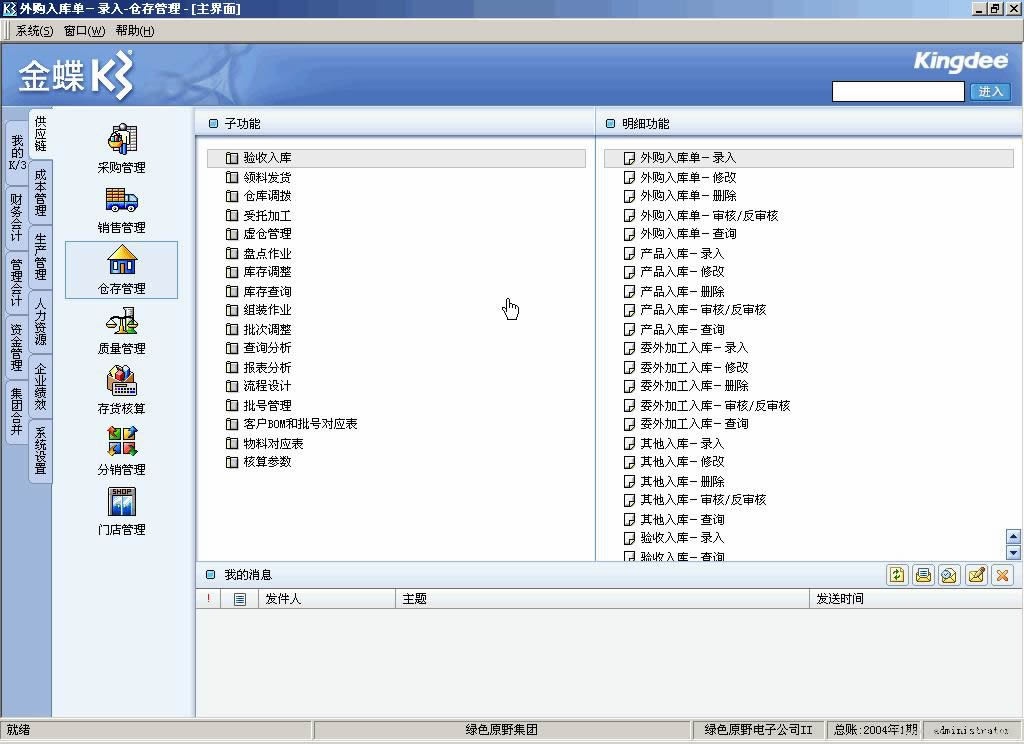
Task: Open the 分销管理 arrows icon
Action: click(x=122, y=441)
